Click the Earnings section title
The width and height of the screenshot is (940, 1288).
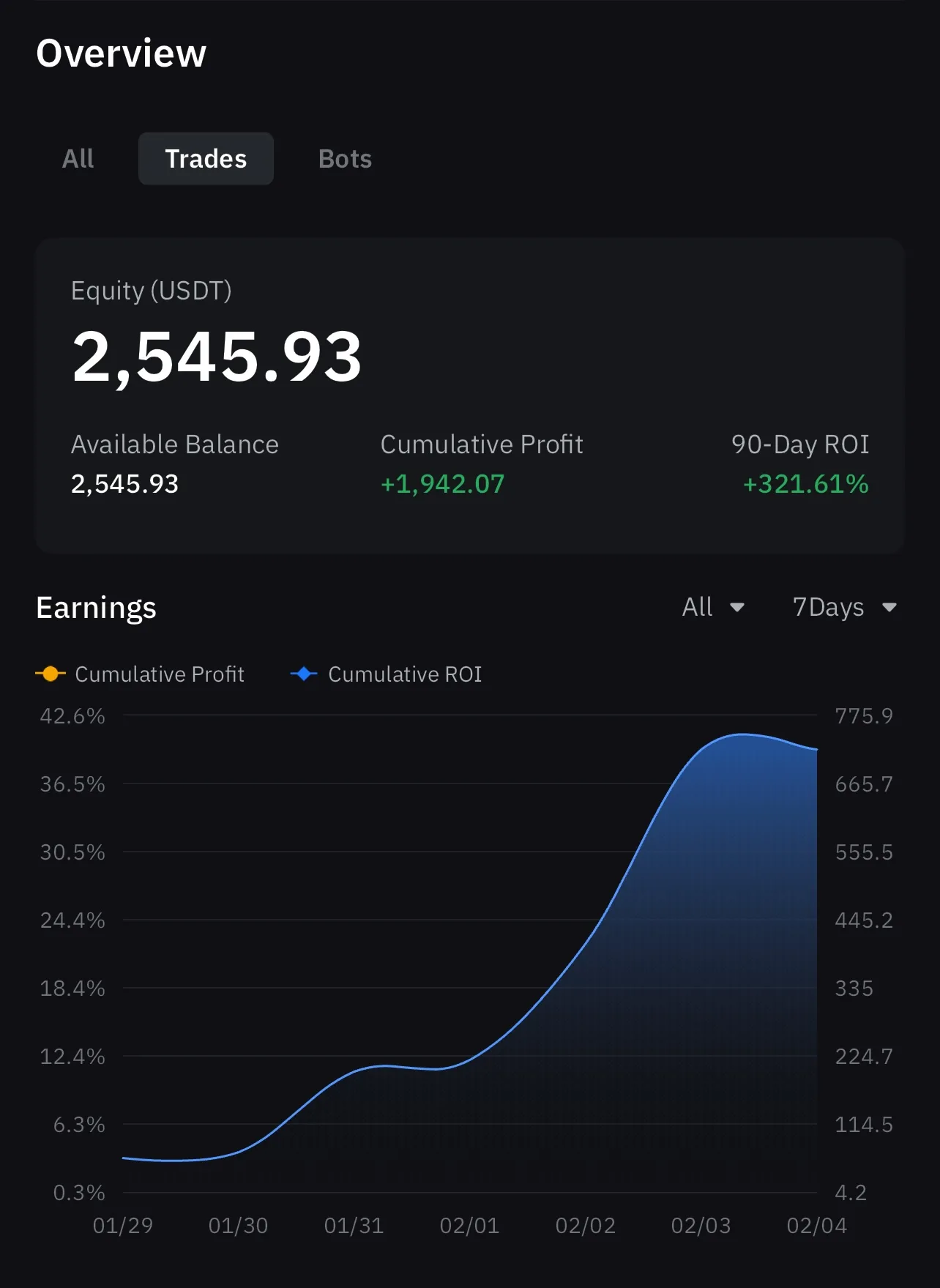96,608
